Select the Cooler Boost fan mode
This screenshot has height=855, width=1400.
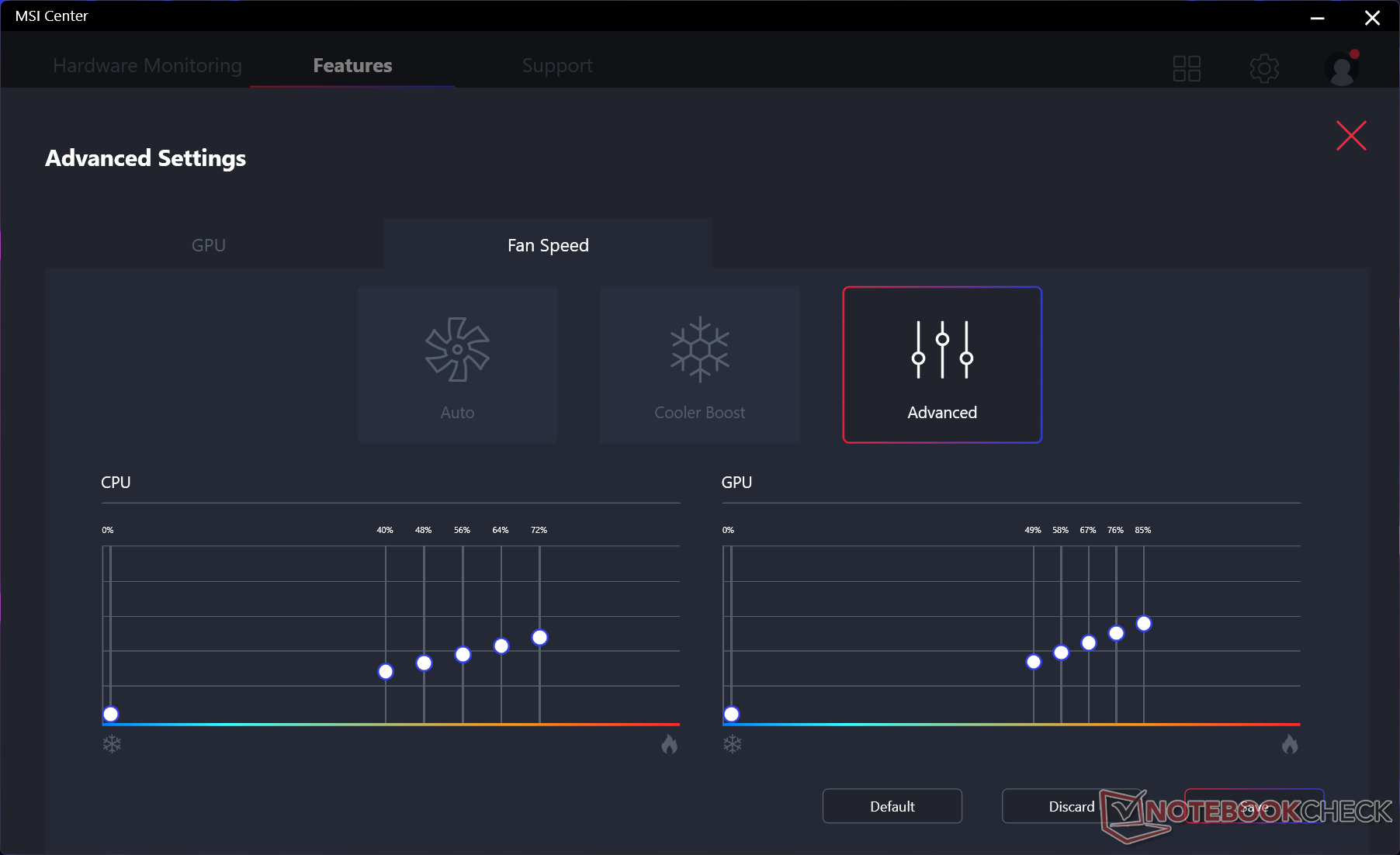[699, 365]
